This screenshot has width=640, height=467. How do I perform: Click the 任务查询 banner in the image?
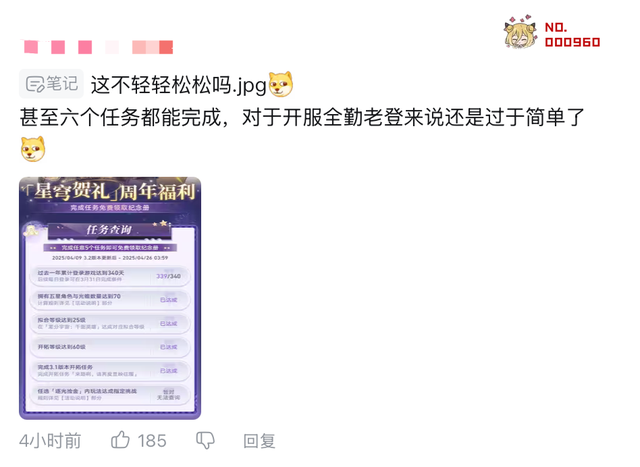tap(109, 230)
